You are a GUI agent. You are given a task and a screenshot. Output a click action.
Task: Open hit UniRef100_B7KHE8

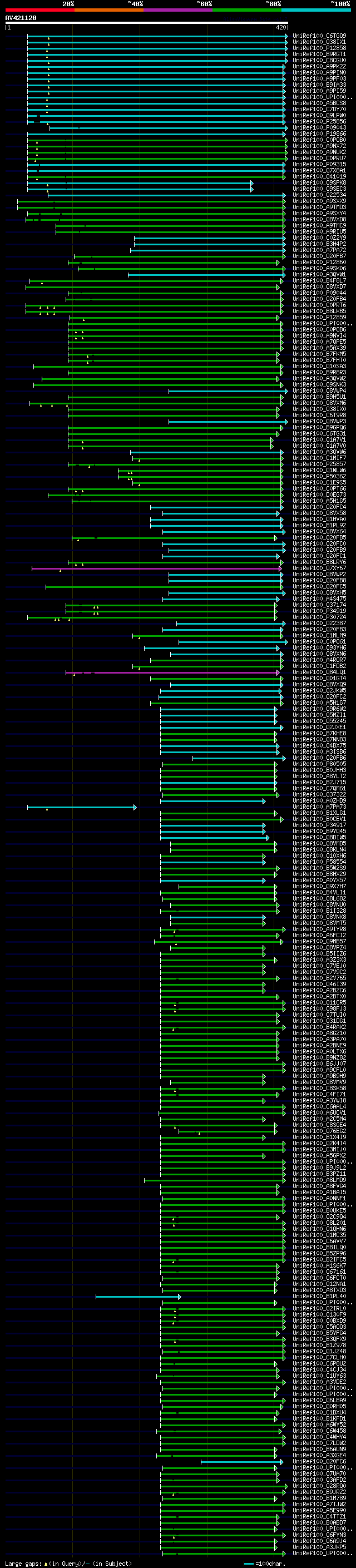[x=319, y=734]
